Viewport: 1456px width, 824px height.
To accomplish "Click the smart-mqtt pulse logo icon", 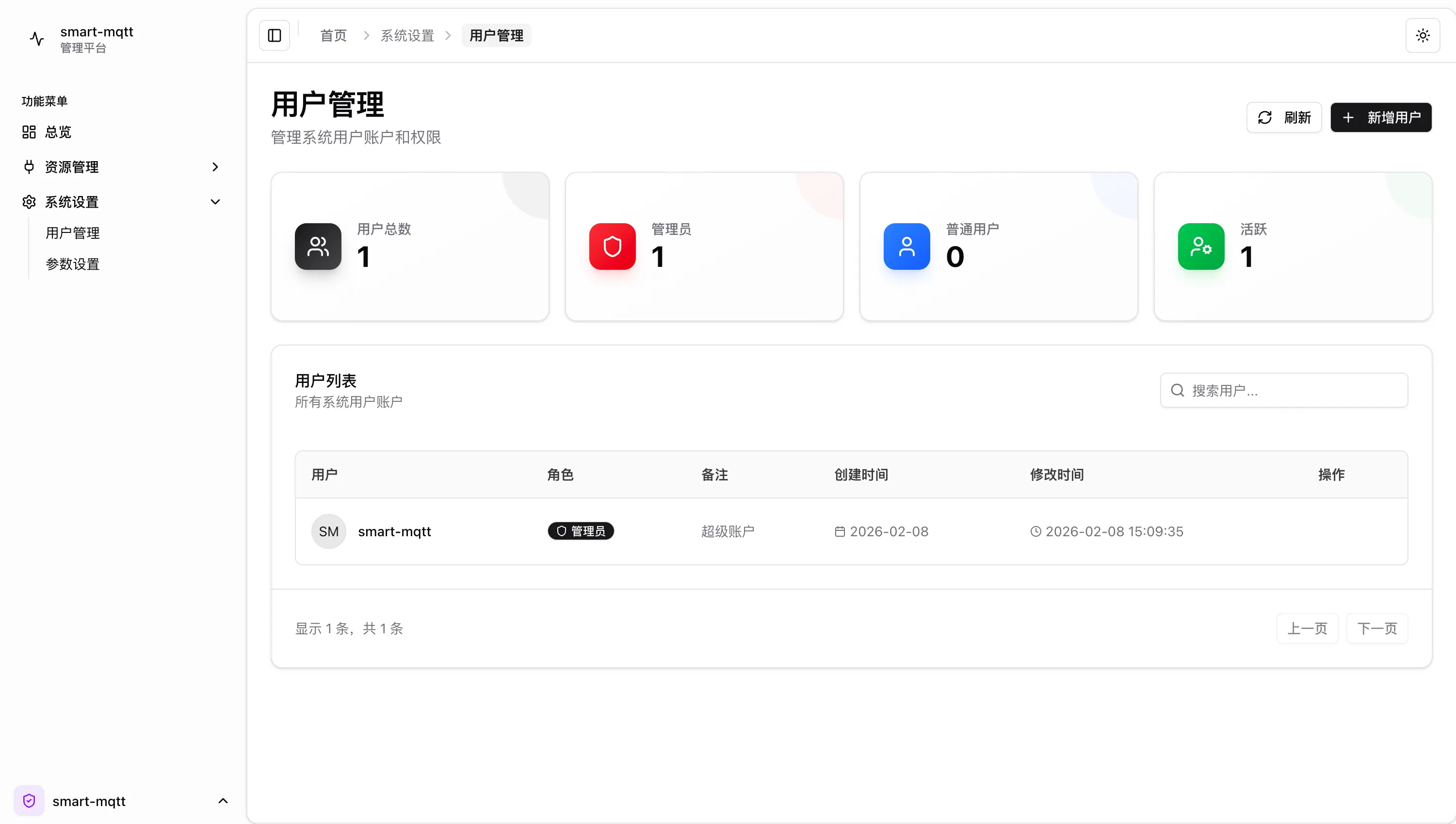I will point(37,38).
